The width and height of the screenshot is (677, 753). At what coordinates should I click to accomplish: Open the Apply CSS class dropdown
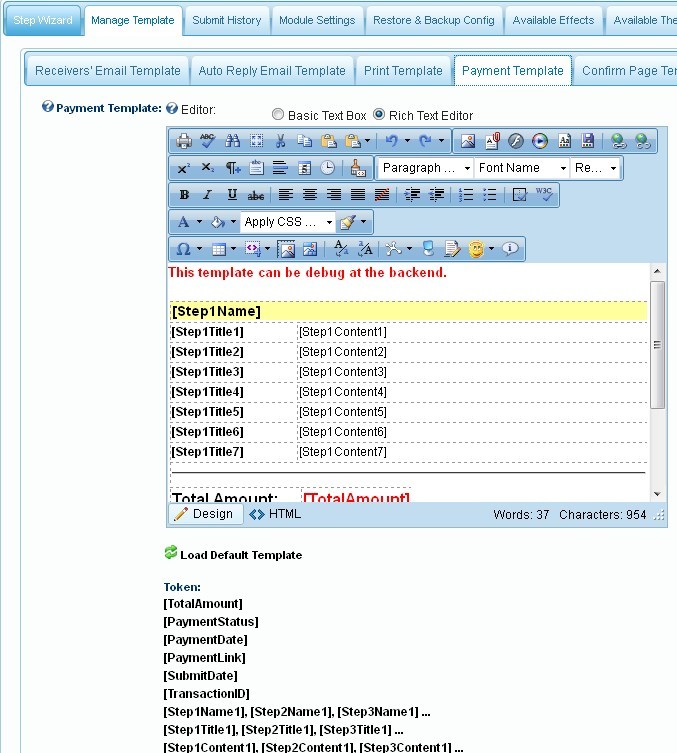(288, 222)
